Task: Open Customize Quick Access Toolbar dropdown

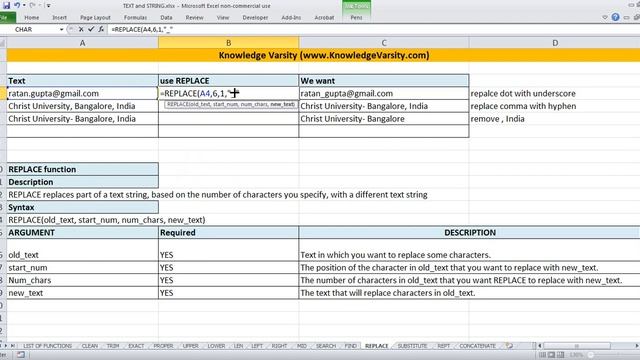Action: pos(49,6)
